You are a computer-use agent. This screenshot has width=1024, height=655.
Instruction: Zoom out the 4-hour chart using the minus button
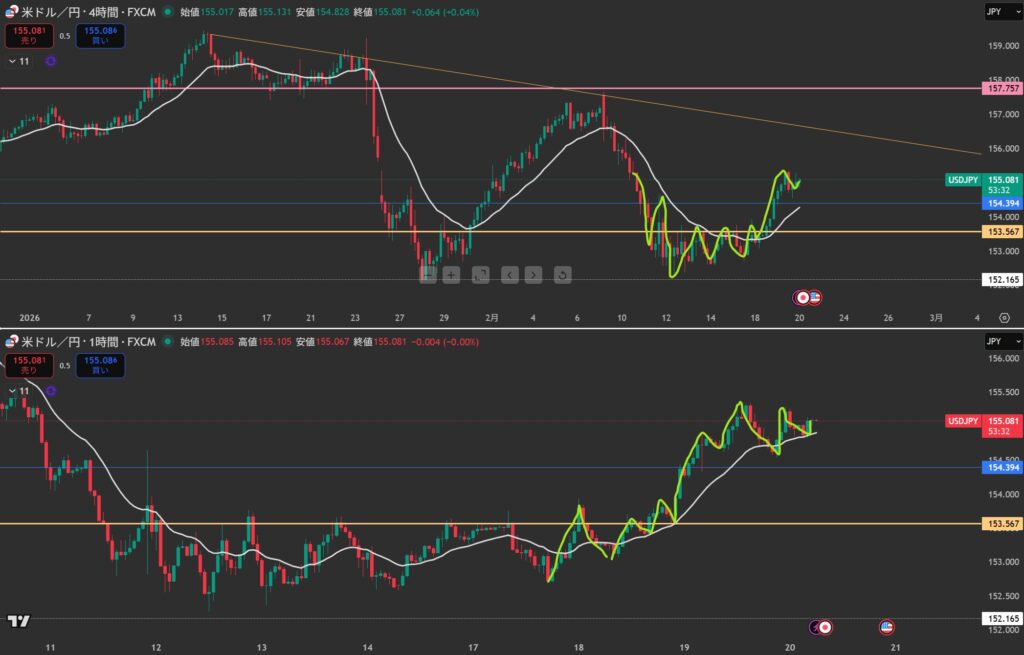tap(428, 274)
